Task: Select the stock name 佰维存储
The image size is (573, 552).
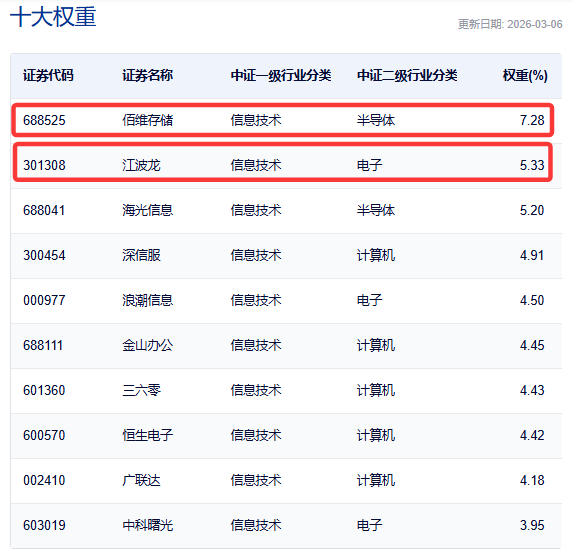Action: point(148,120)
